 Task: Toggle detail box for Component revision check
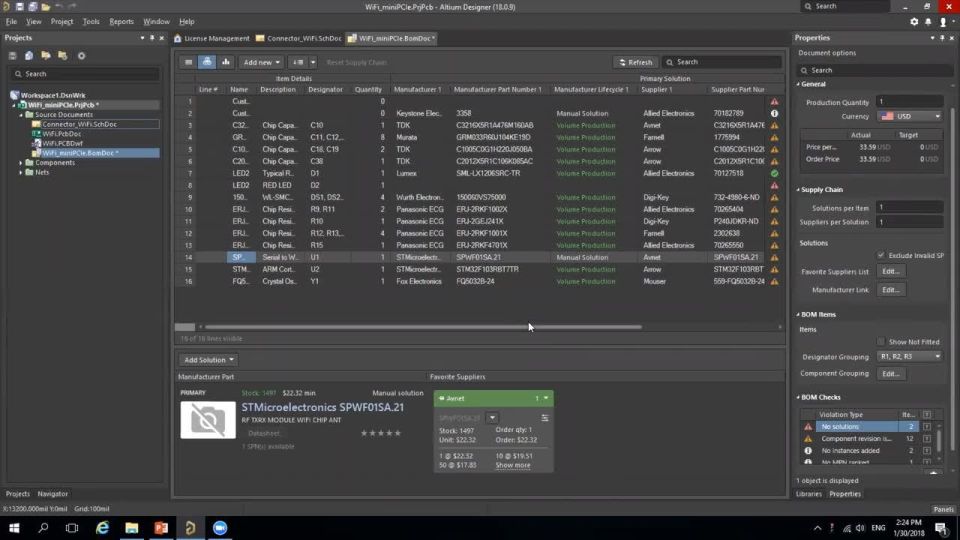927,439
